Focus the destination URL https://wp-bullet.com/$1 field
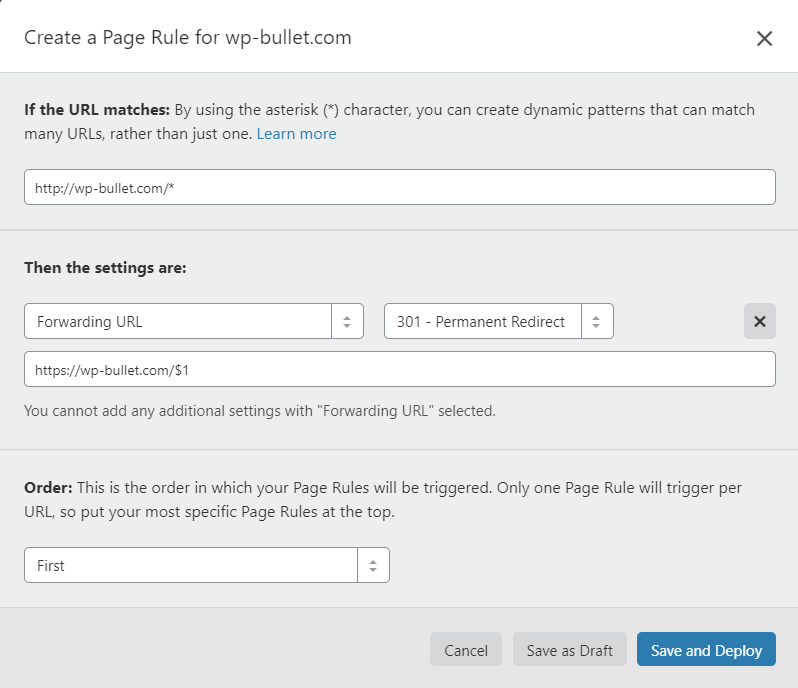798x688 pixels. click(x=400, y=369)
